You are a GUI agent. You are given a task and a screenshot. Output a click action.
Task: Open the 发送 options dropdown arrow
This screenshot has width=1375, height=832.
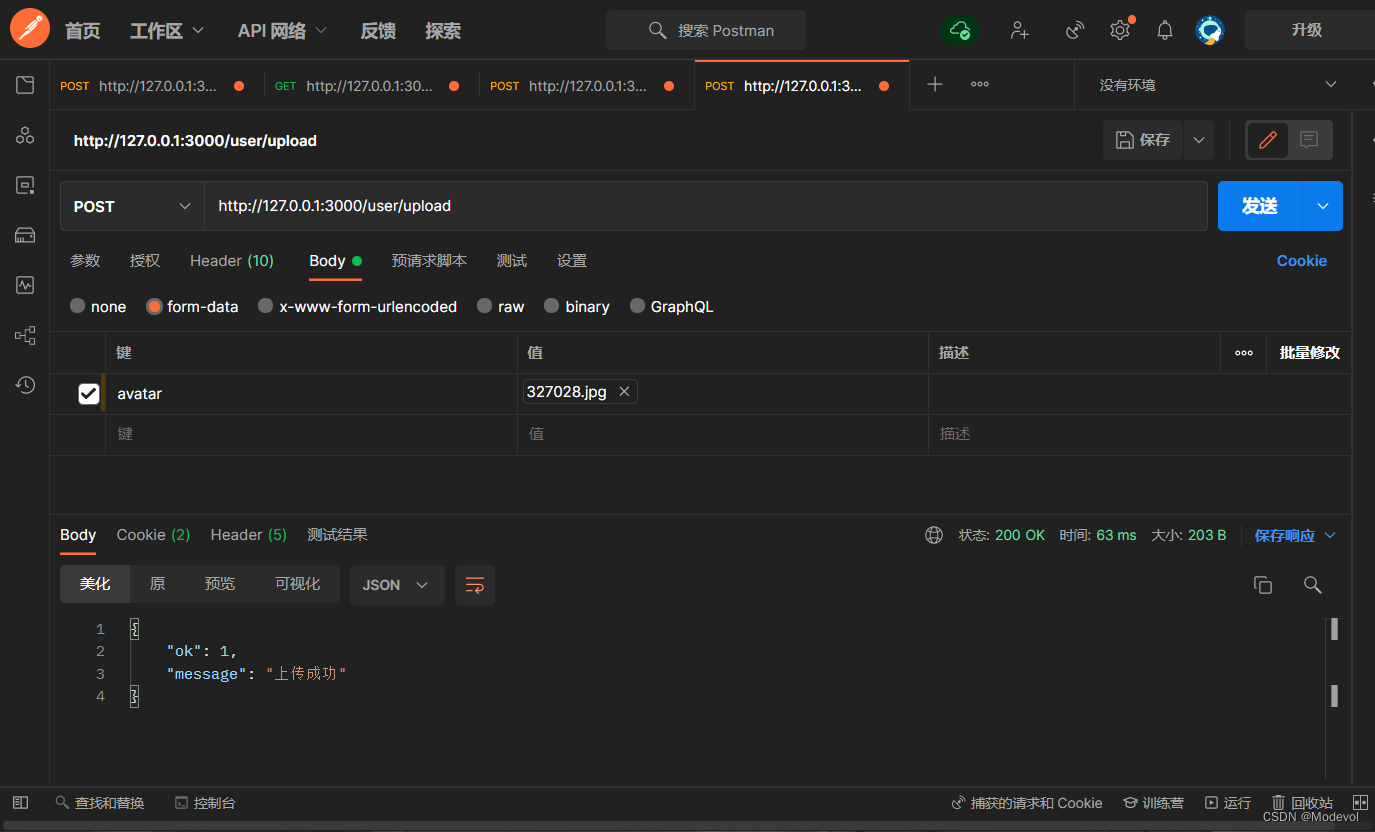click(x=1323, y=206)
